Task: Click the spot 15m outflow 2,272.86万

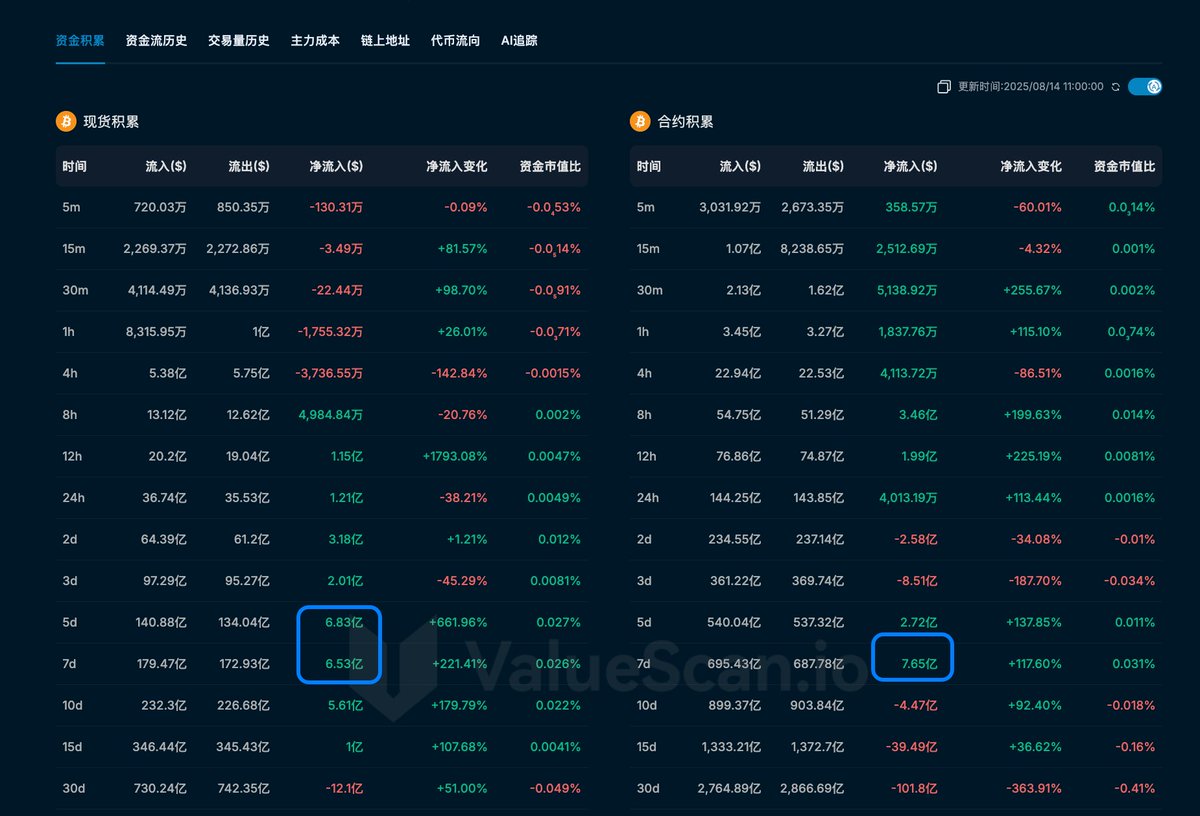Action: 236,249
